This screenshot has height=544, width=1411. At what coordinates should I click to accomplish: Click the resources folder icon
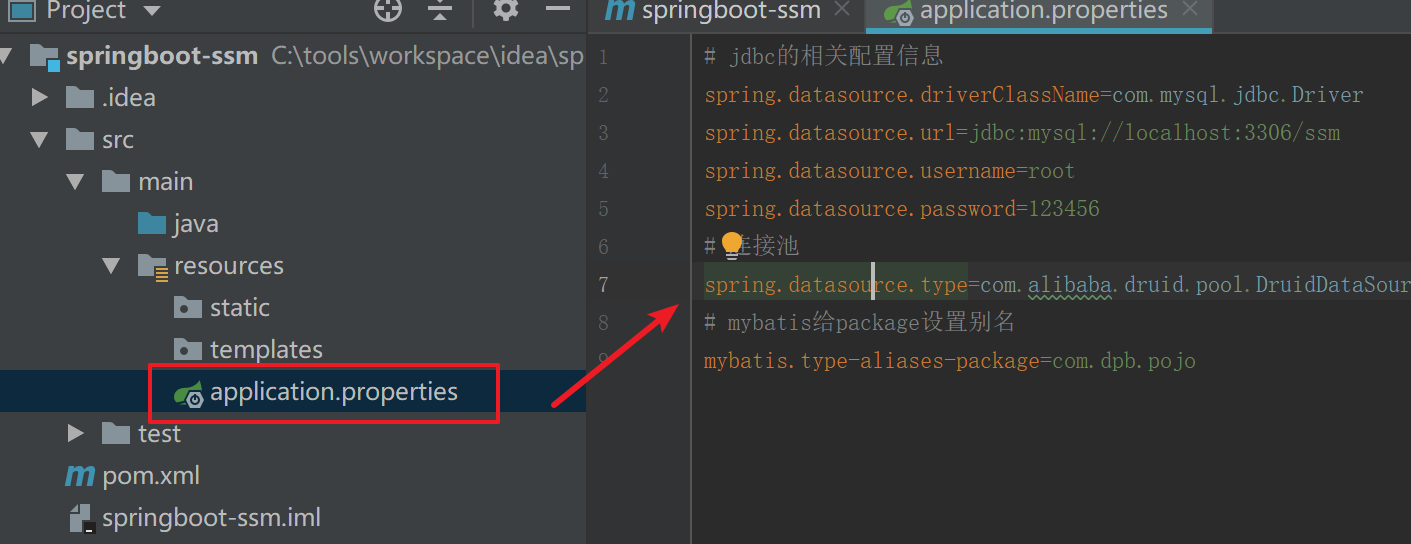tap(152, 265)
